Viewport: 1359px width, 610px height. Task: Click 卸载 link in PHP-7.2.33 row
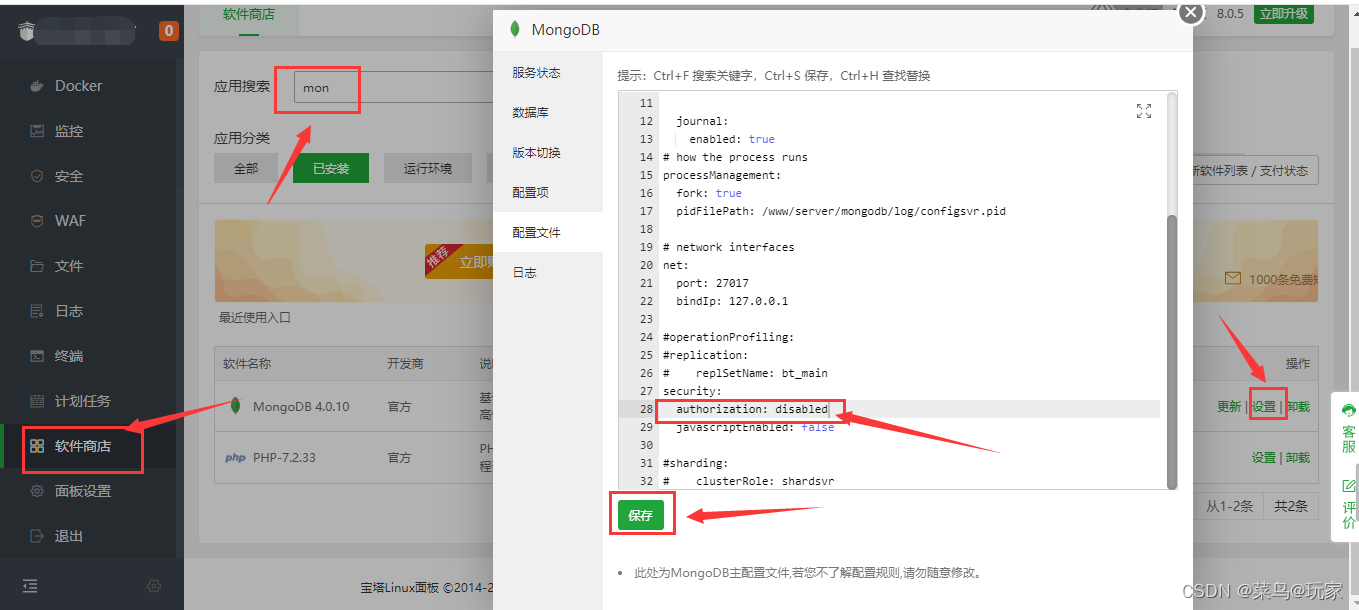click(x=1298, y=458)
